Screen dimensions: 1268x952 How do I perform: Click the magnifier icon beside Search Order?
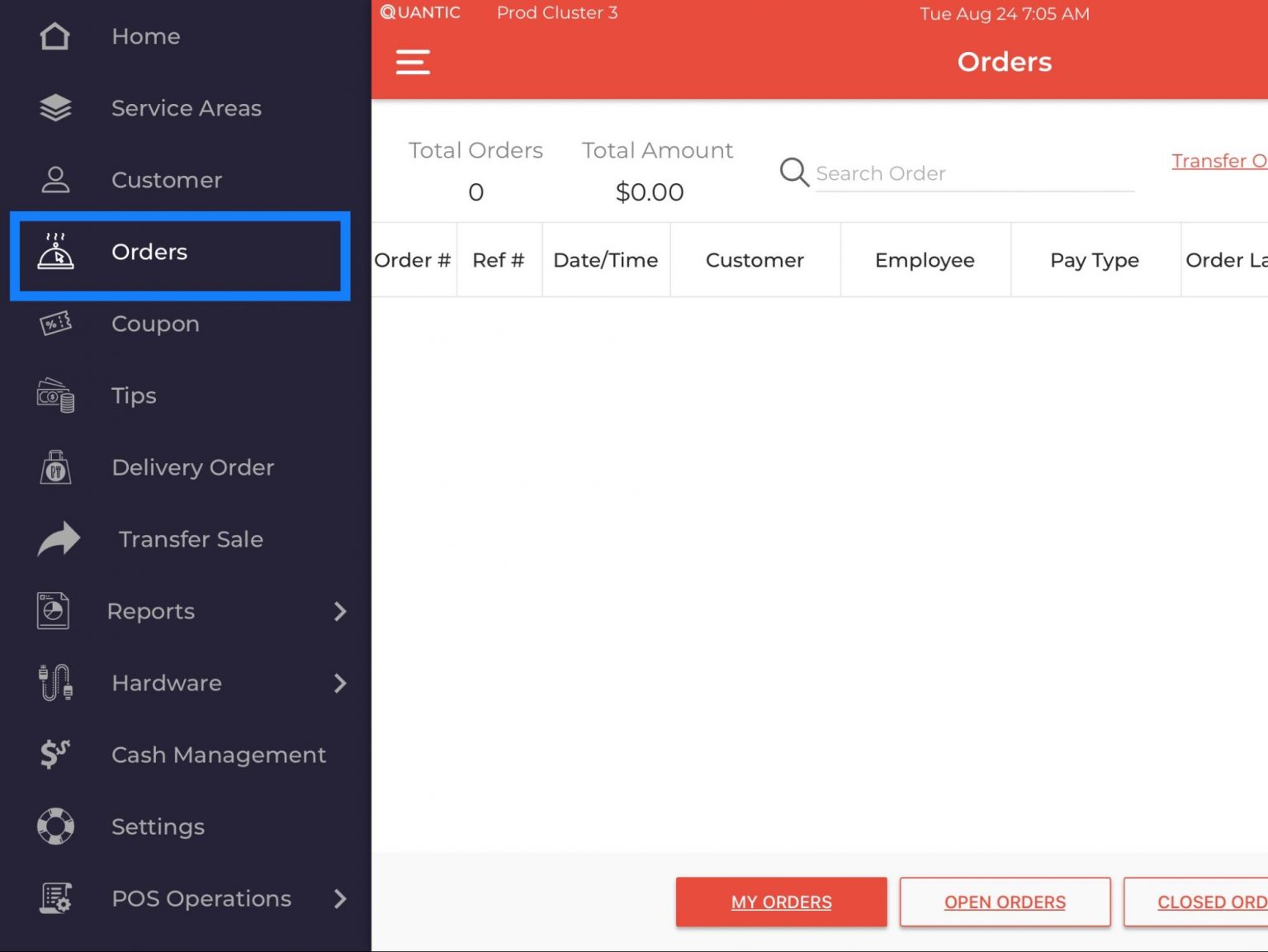tap(792, 173)
